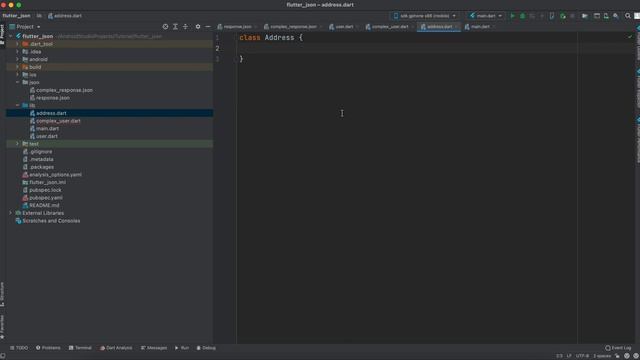Screen dimensions: 640x360
Task: Select user.dart in project tree
Action: (47, 136)
